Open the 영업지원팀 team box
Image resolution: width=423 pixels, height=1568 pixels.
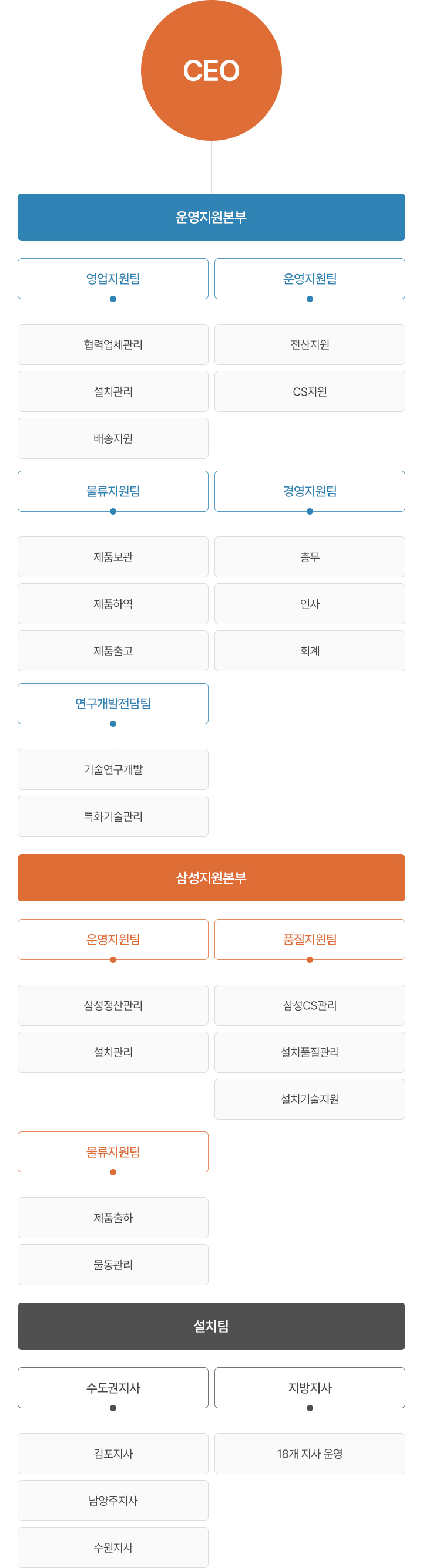(113, 279)
